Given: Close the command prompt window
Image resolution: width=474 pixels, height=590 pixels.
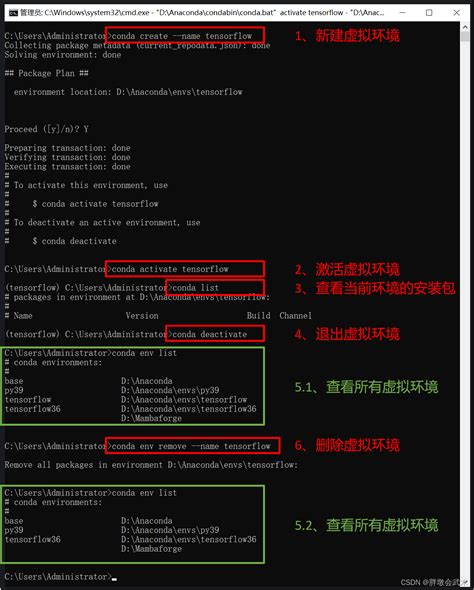Looking at the screenshot, I should [456, 12].
